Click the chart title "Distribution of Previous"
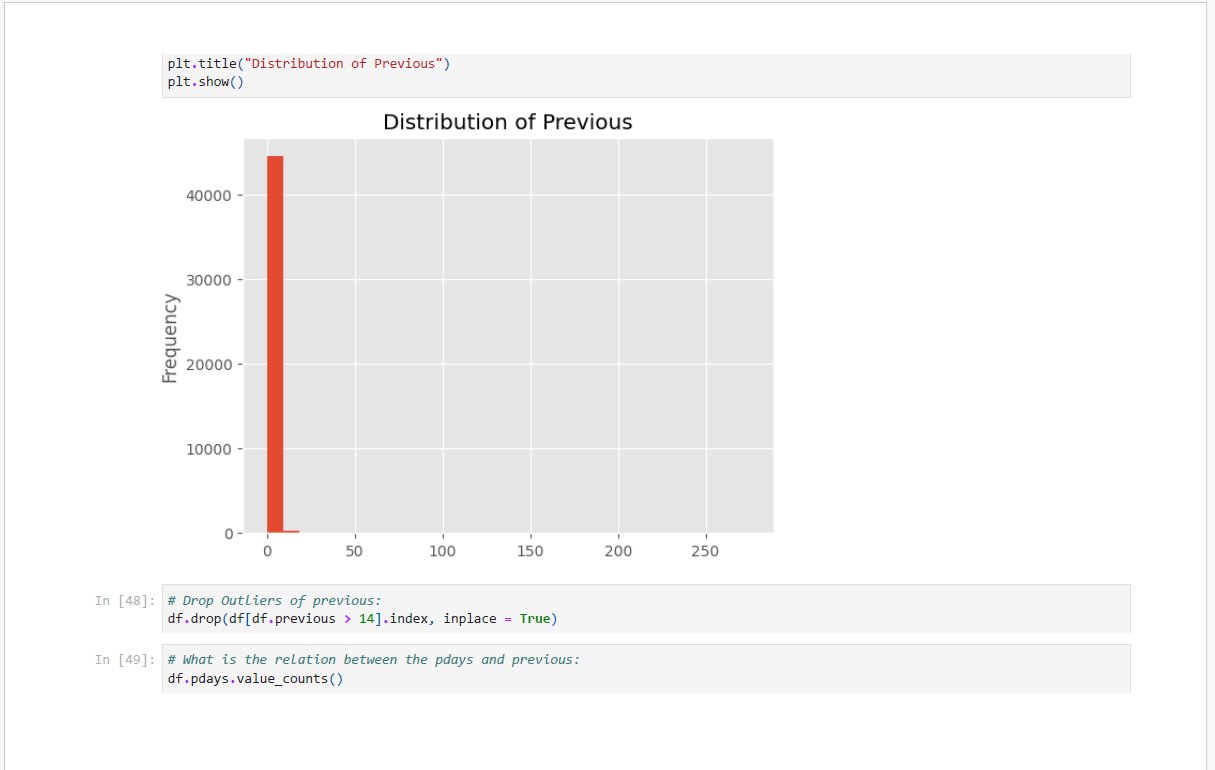This screenshot has height=770, width=1215. point(507,122)
